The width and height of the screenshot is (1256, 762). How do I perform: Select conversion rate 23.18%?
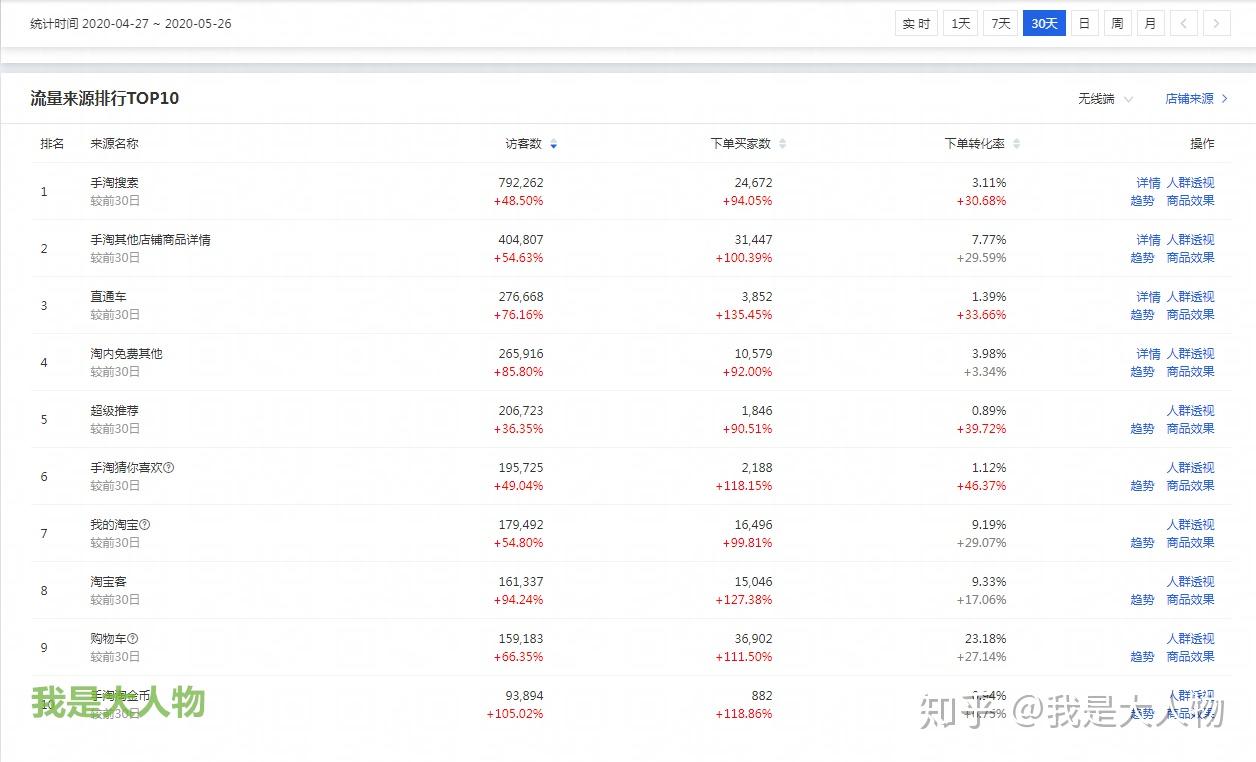tap(988, 639)
